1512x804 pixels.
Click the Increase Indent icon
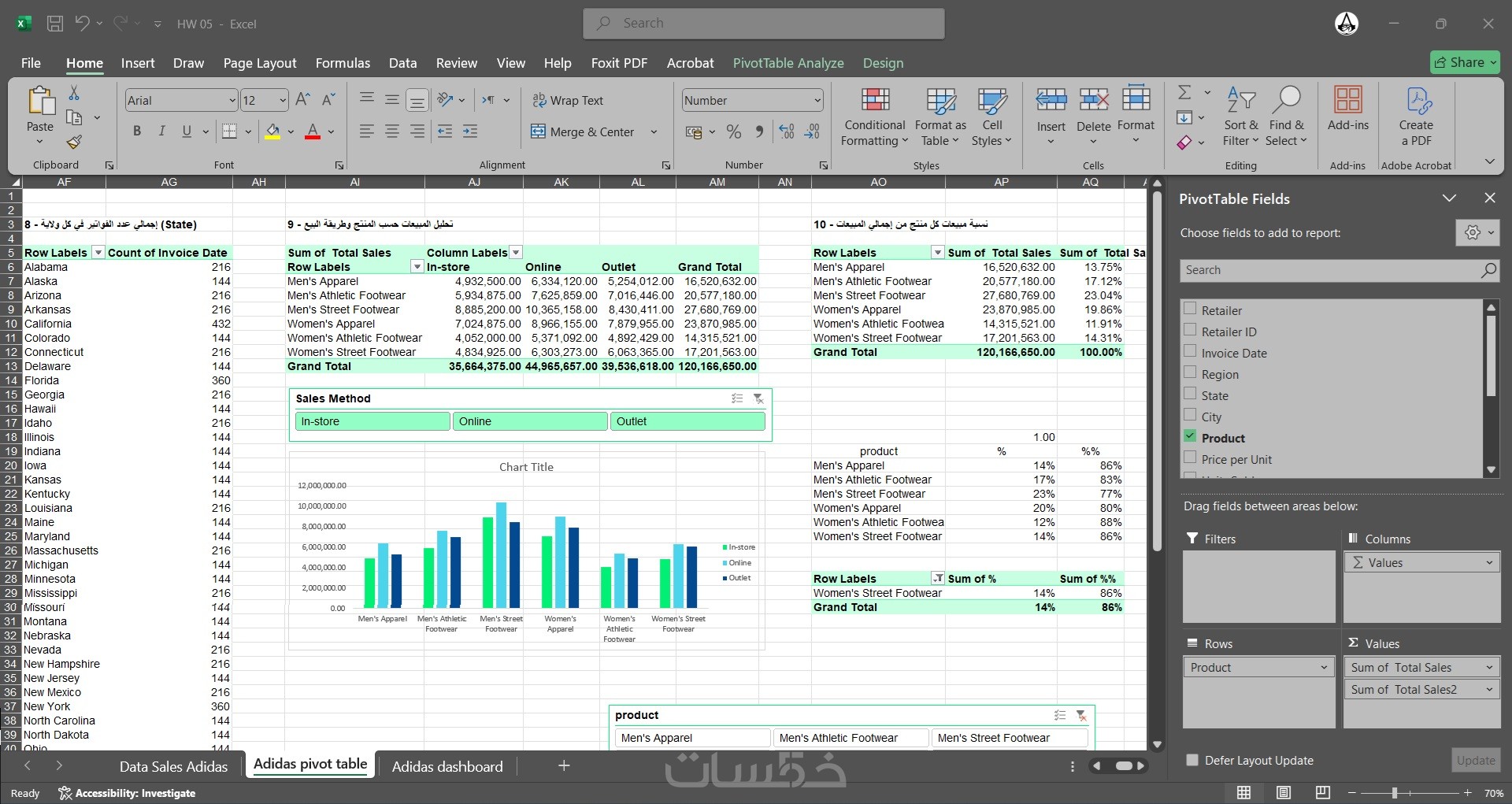(470, 132)
